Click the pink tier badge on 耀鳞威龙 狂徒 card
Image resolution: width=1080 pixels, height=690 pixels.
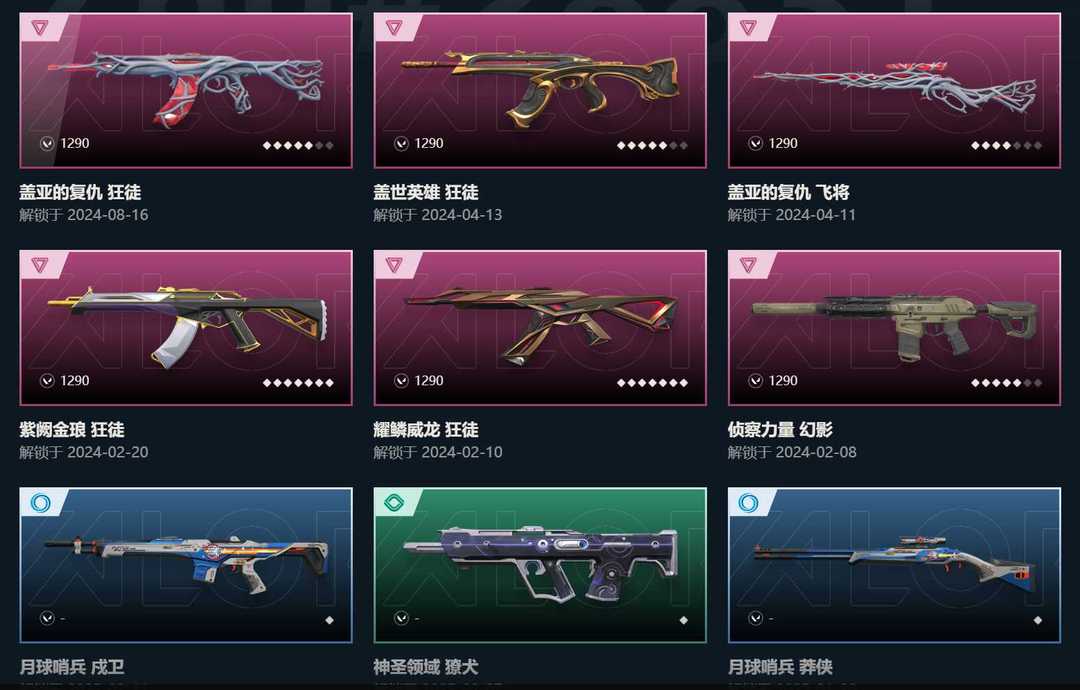pyautogui.click(x=394, y=265)
